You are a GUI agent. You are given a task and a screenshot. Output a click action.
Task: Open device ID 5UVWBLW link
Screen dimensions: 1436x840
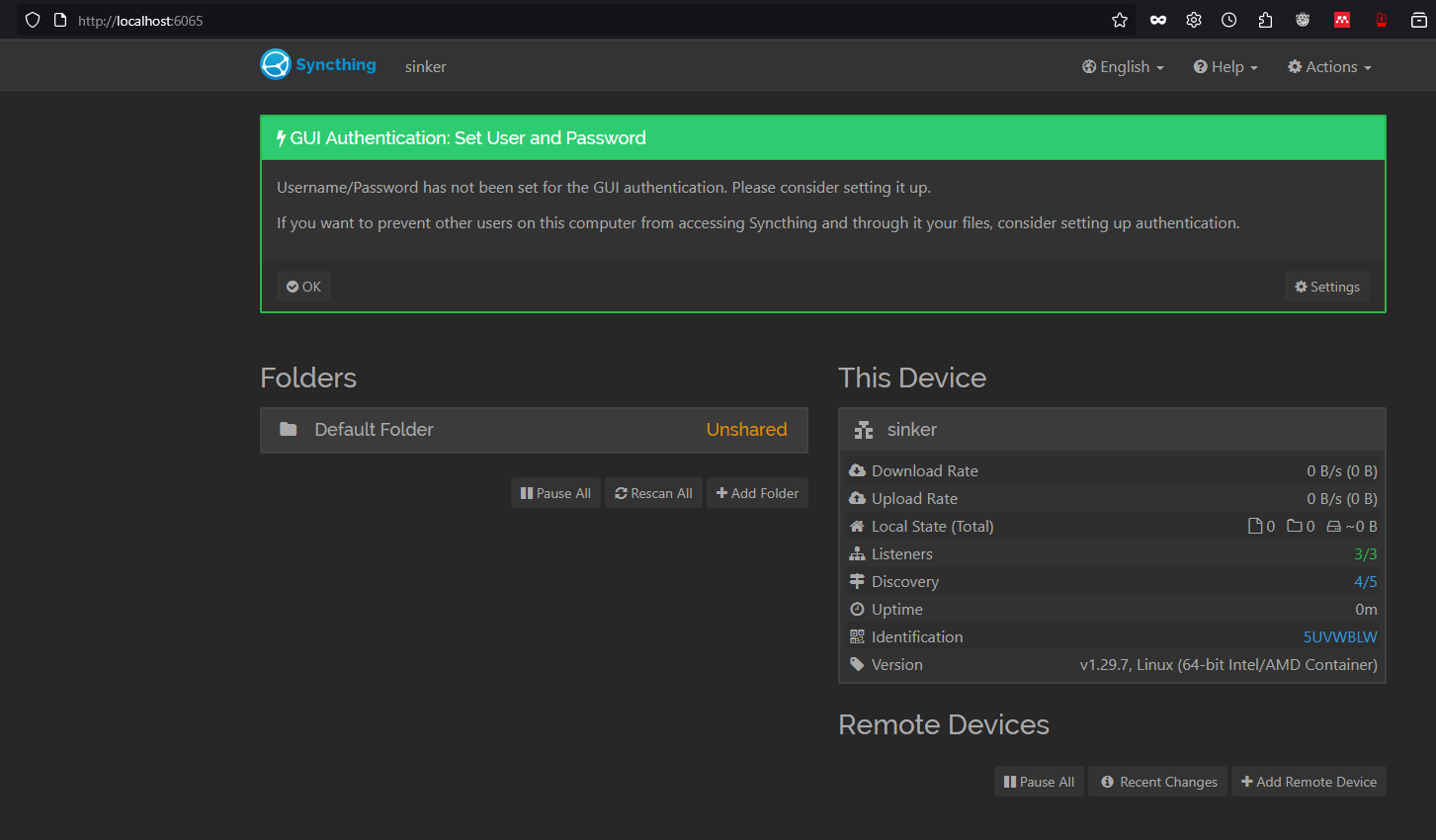pyautogui.click(x=1339, y=637)
